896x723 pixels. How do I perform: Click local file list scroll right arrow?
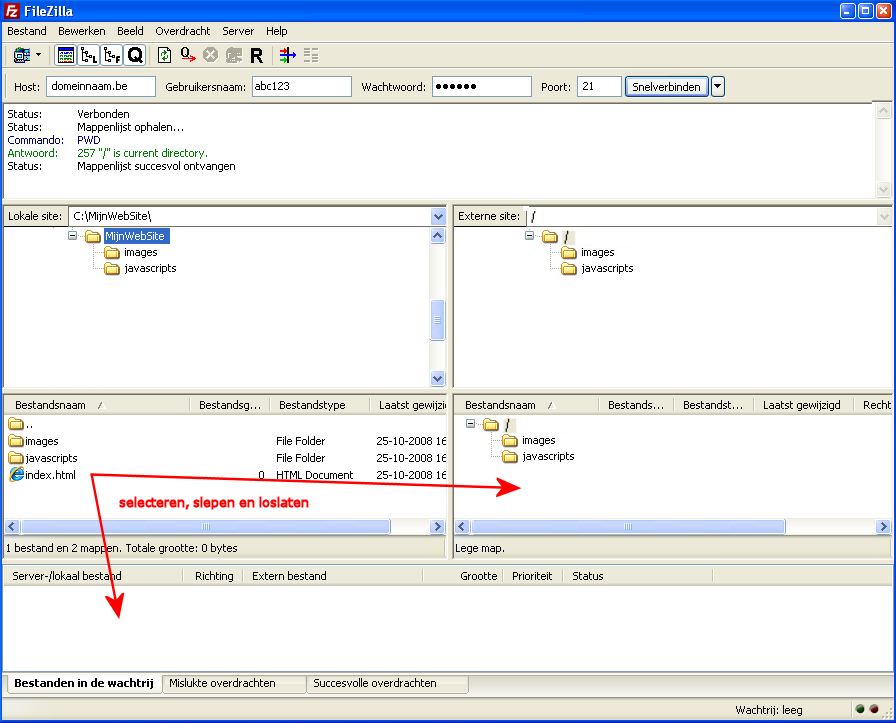[438, 526]
